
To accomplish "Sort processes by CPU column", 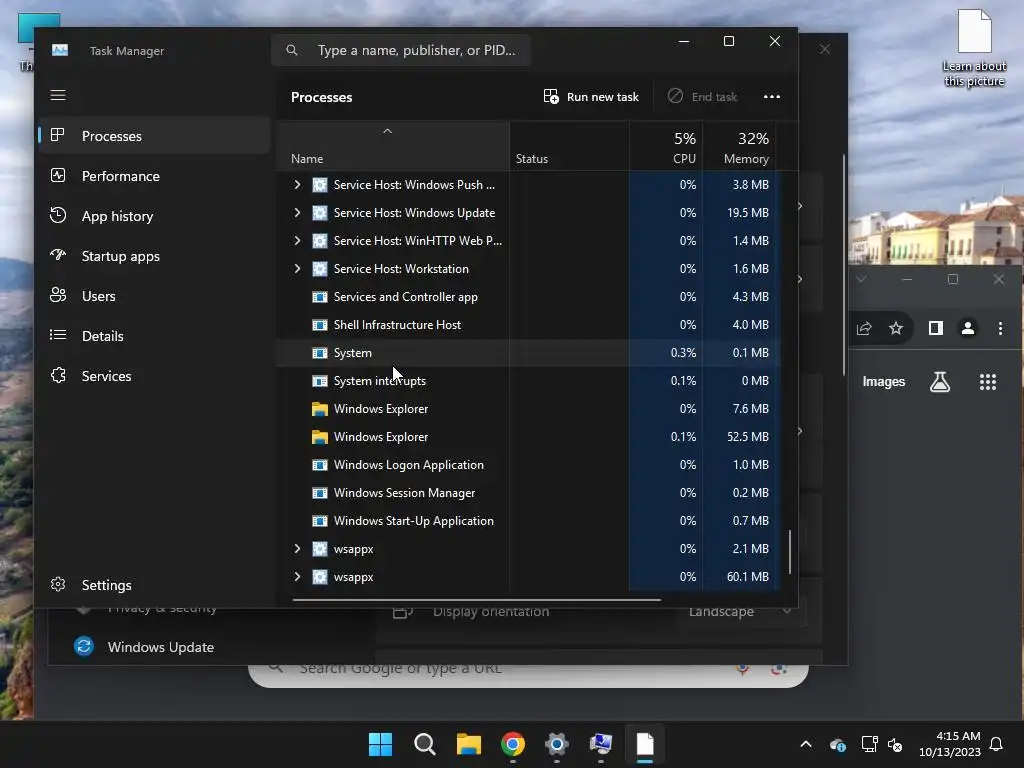I will click(x=667, y=146).
